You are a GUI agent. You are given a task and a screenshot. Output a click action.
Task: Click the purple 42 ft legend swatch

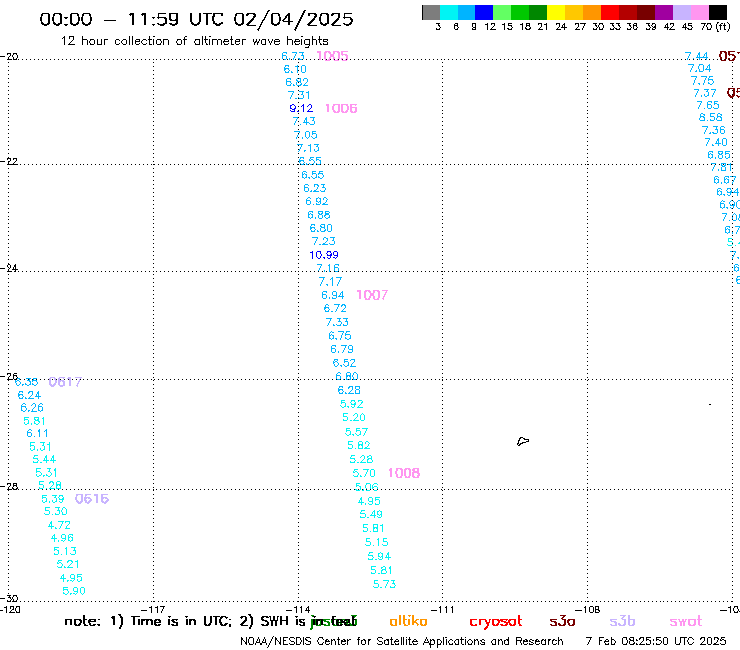(x=664, y=12)
